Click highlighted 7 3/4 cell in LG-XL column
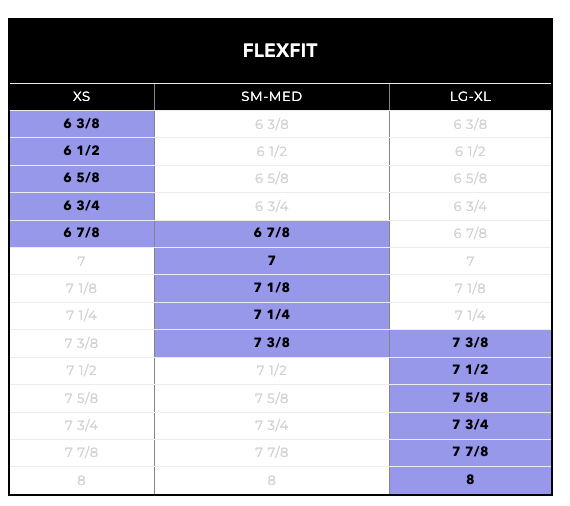 [x=470, y=426]
